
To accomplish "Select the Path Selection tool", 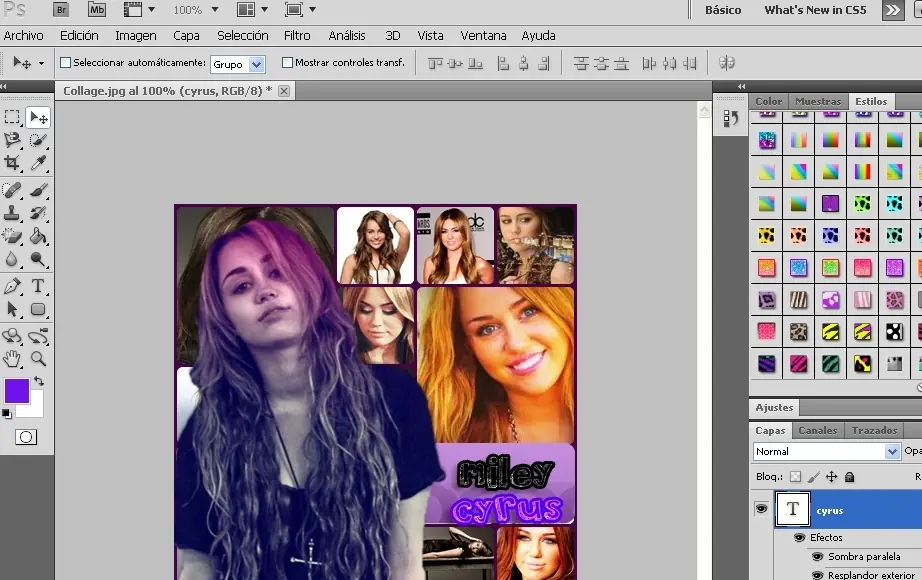I will [x=12, y=309].
